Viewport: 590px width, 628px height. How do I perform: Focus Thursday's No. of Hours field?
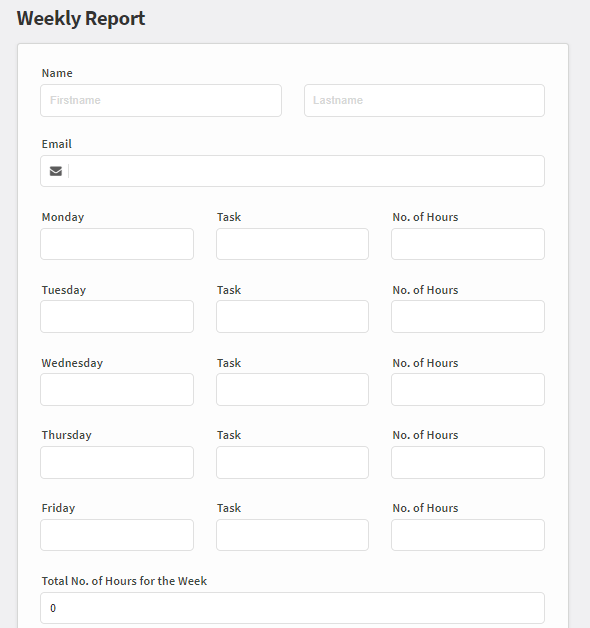[468, 462]
